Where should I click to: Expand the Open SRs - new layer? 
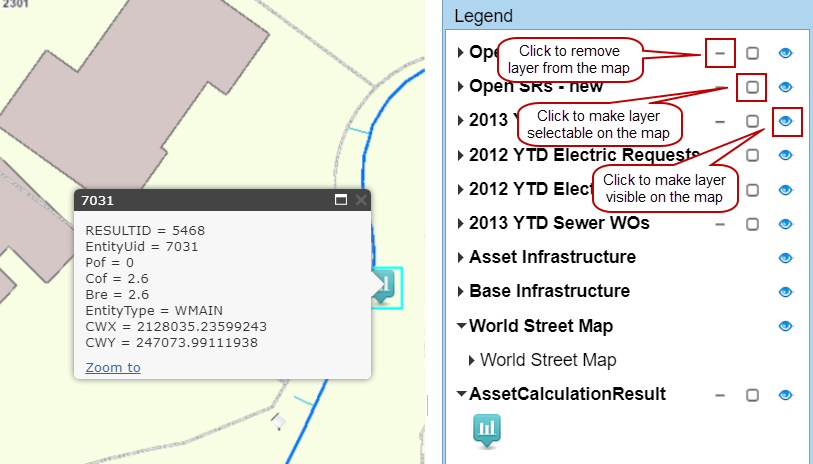[x=460, y=87]
